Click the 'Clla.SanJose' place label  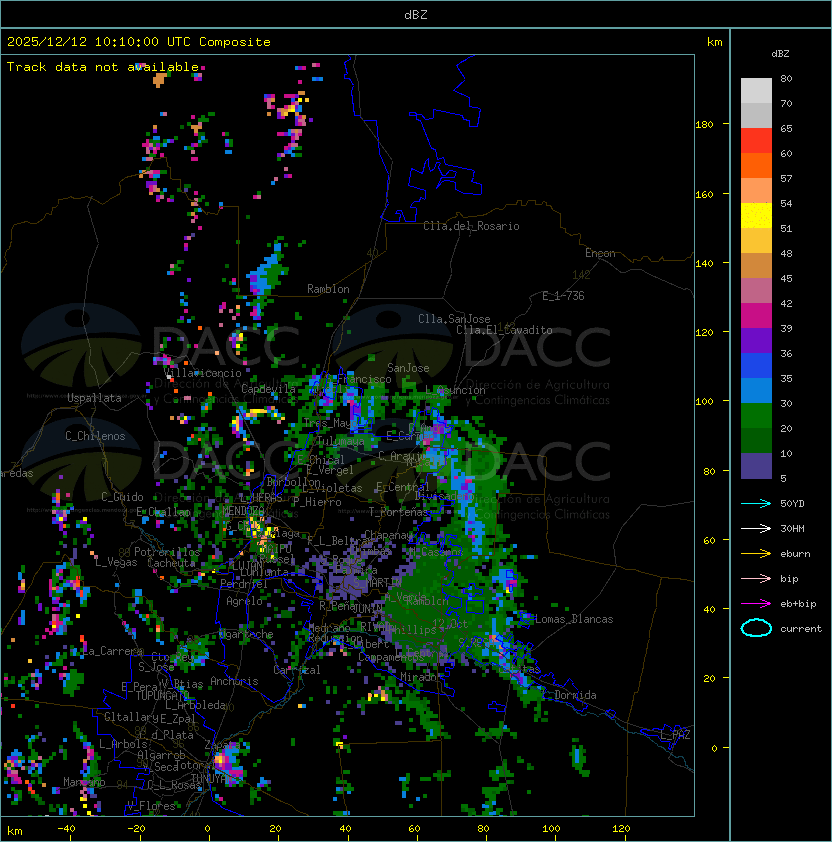[454, 319]
